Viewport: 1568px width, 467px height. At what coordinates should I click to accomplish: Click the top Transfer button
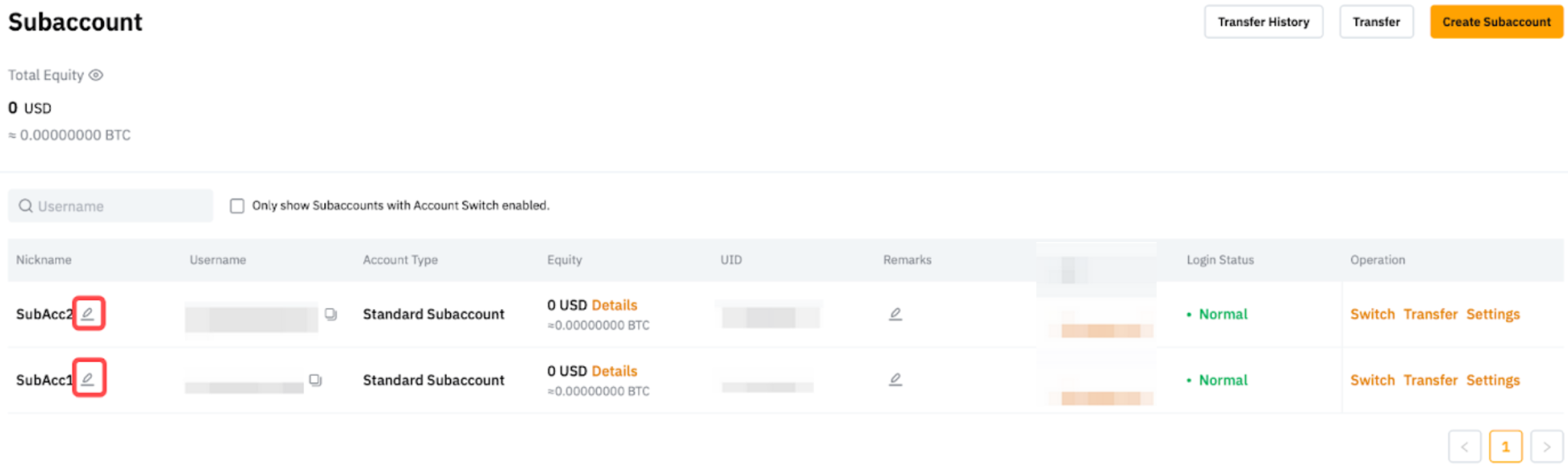[x=1376, y=22]
